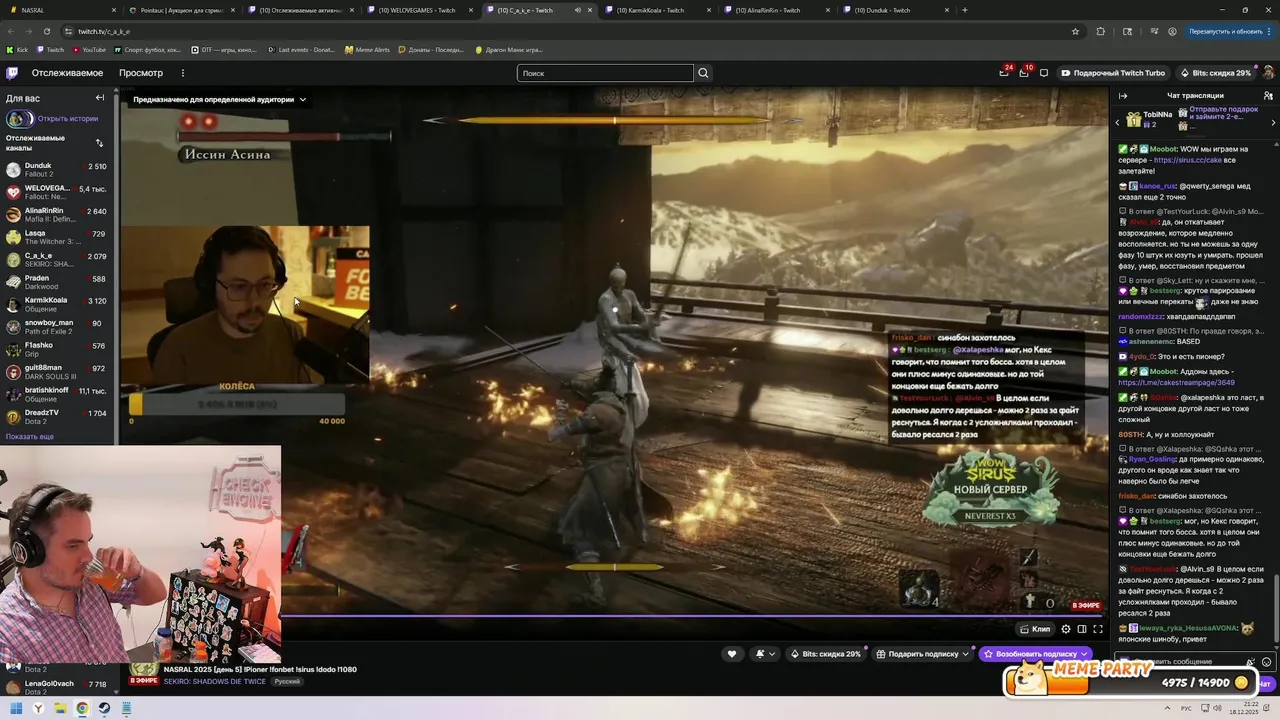Open Dunduk channel in sidebar
The image size is (1280, 720).
tap(58, 170)
